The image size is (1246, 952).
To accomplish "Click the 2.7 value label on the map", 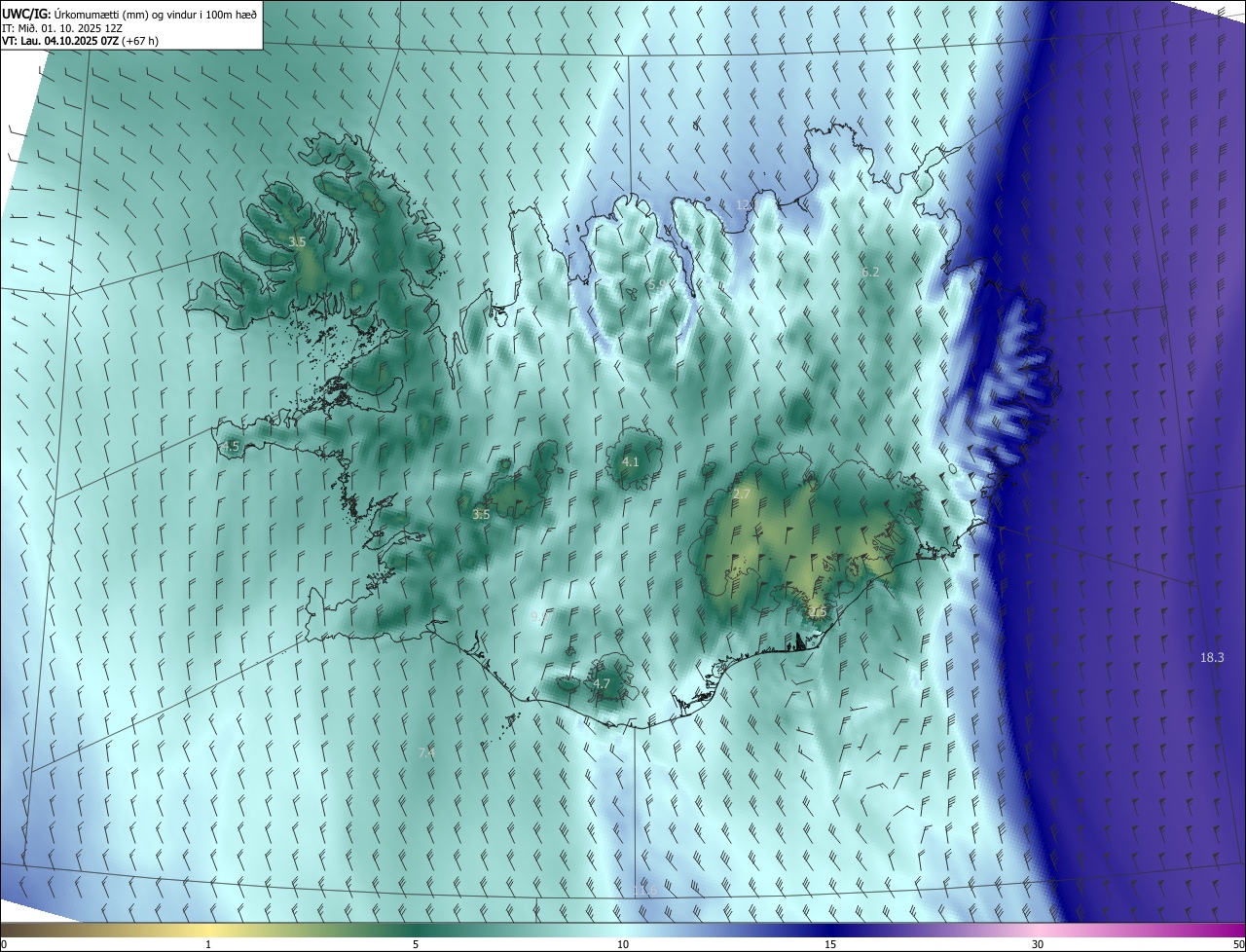I will coord(742,494).
